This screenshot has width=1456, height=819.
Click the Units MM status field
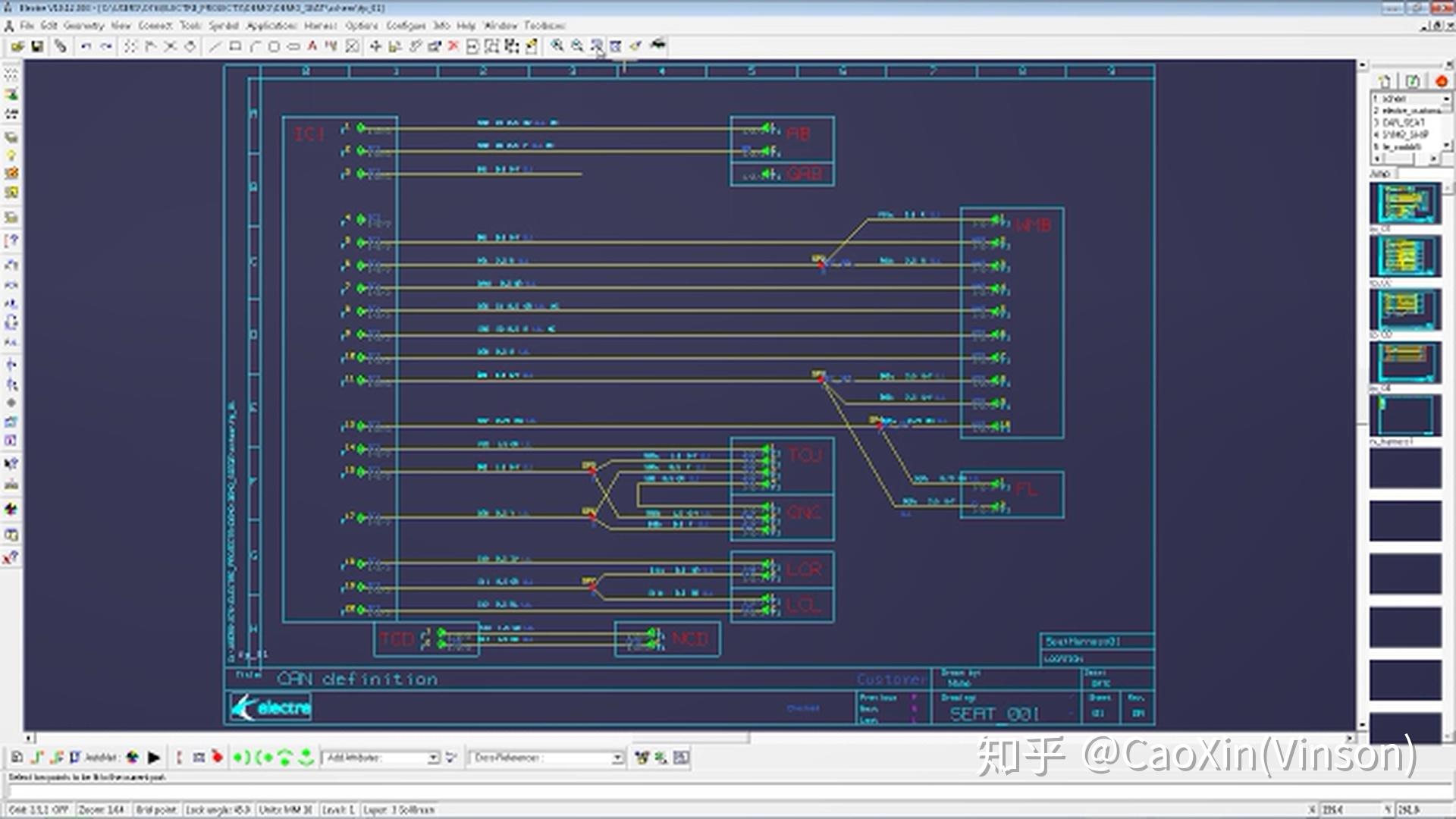pyautogui.click(x=286, y=810)
